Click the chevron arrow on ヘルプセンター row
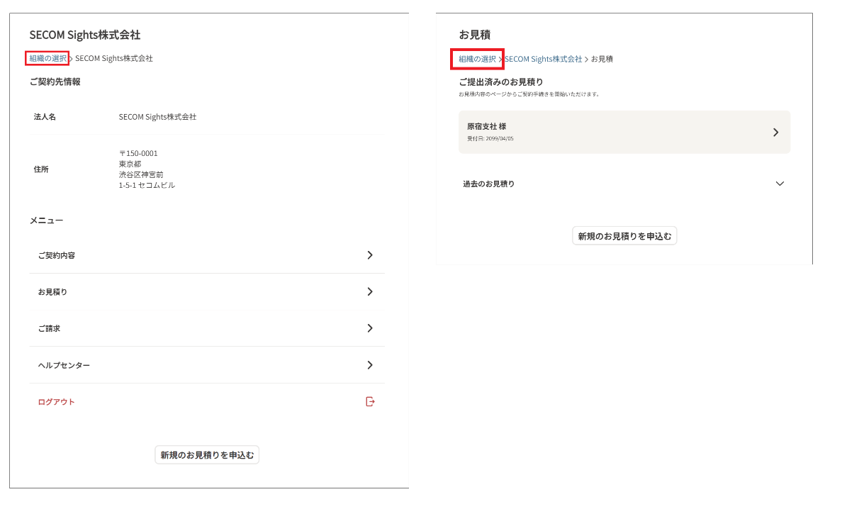 point(370,365)
